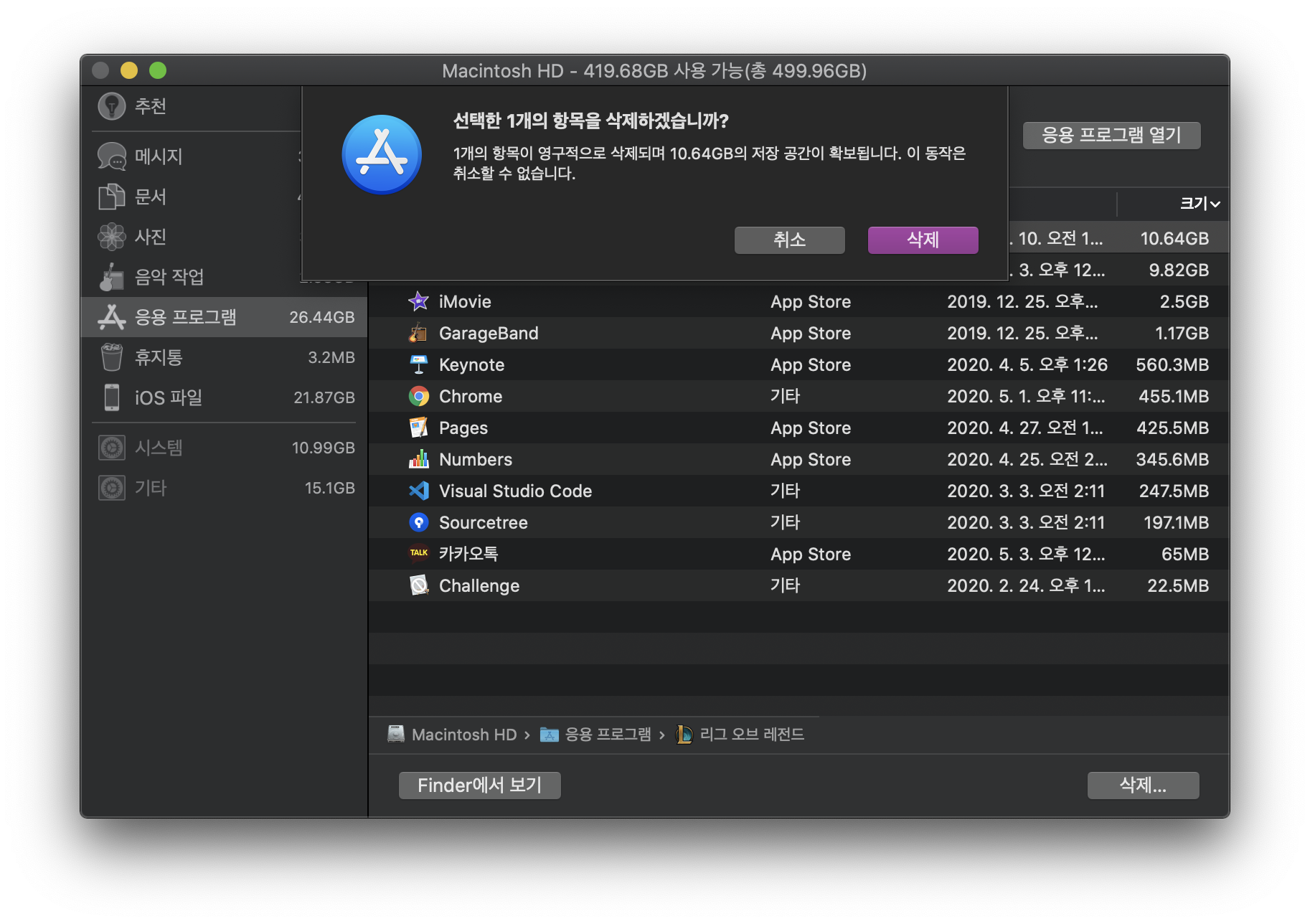The height and width of the screenshot is (924, 1310).
Task: Click the 응용 프로그램 folder icon in path
Action: pos(549,735)
